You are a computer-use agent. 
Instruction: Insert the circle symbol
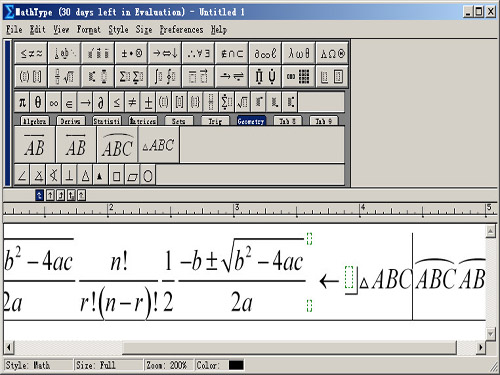coord(148,175)
